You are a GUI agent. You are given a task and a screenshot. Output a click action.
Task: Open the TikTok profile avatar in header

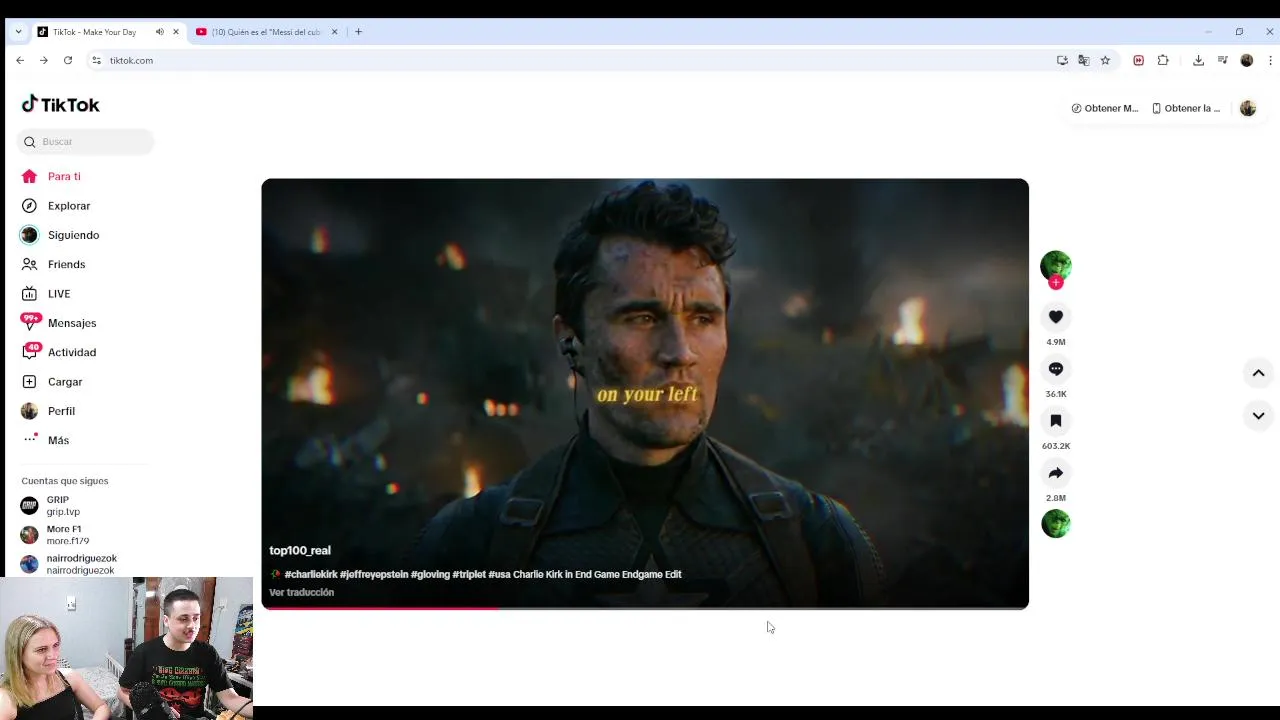1248,108
